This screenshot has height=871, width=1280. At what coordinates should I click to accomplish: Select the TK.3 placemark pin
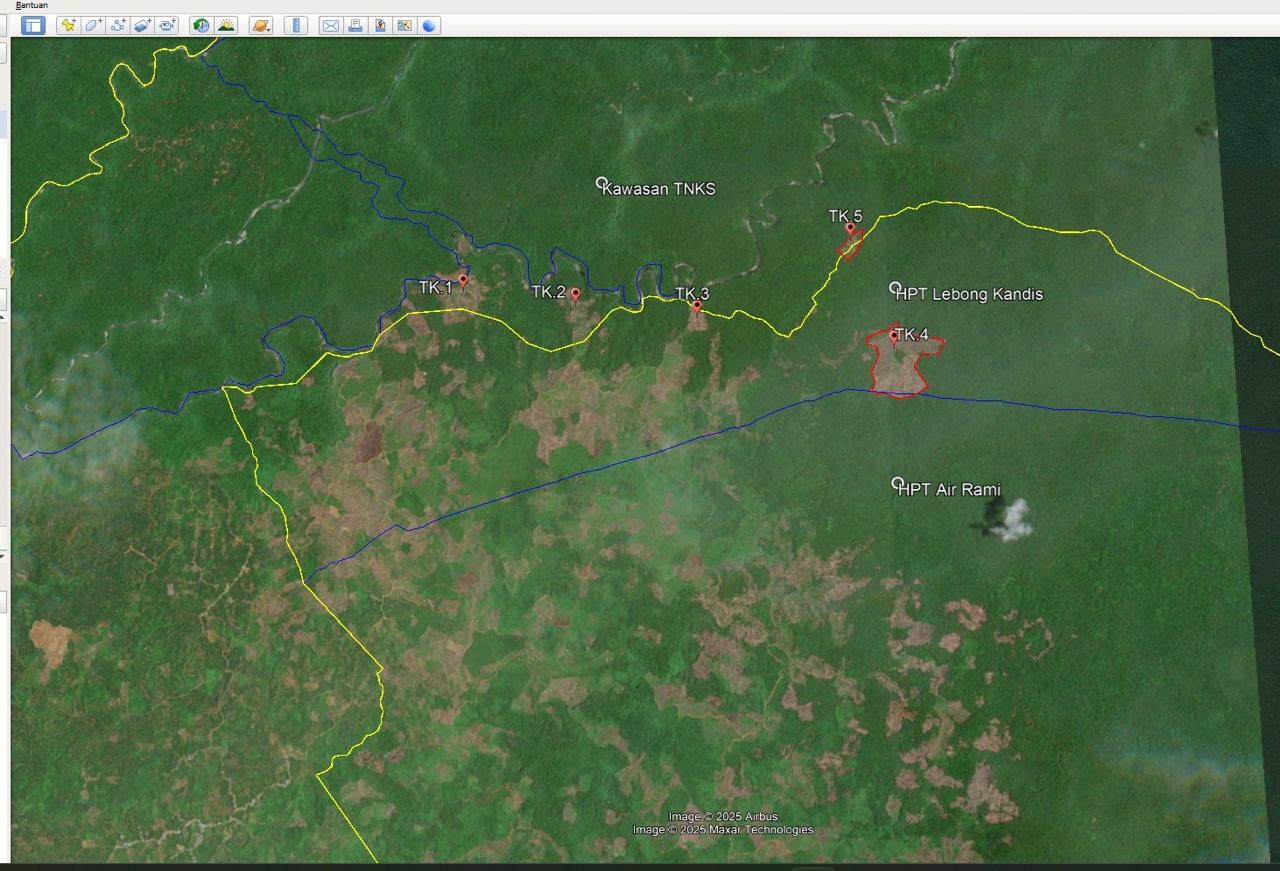[x=697, y=306]
